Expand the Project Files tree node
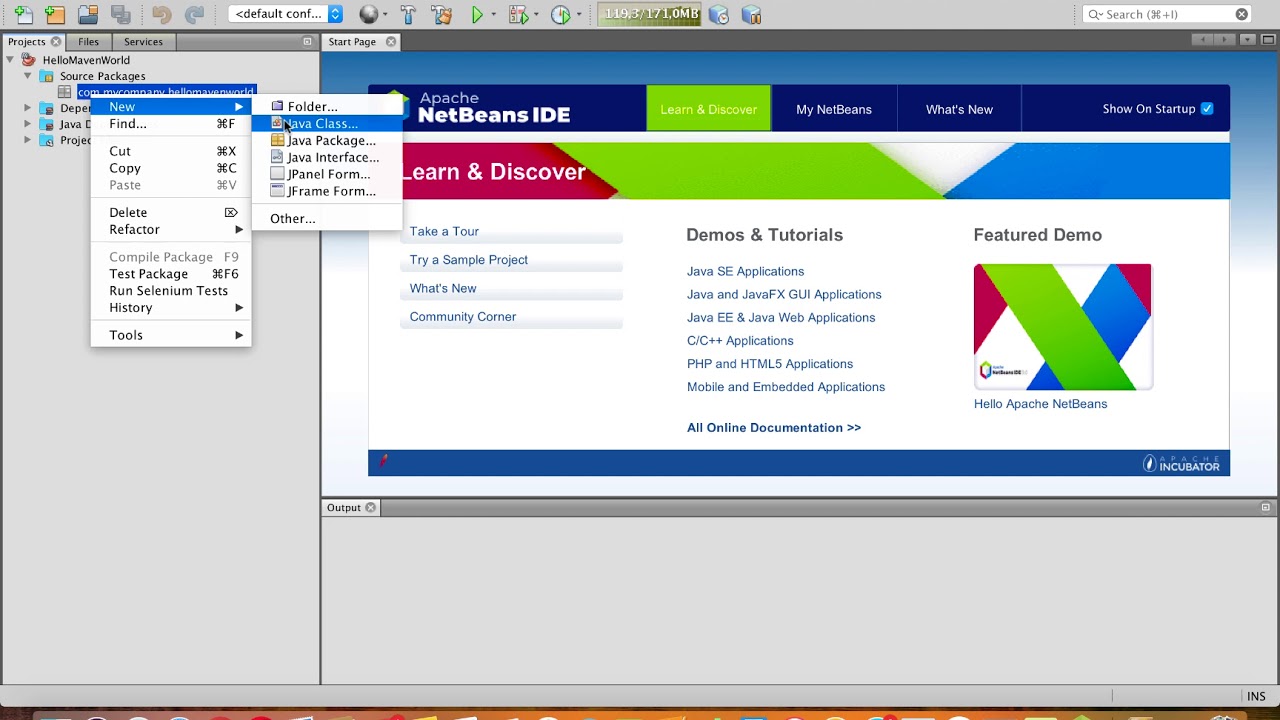 click(28, 140)
